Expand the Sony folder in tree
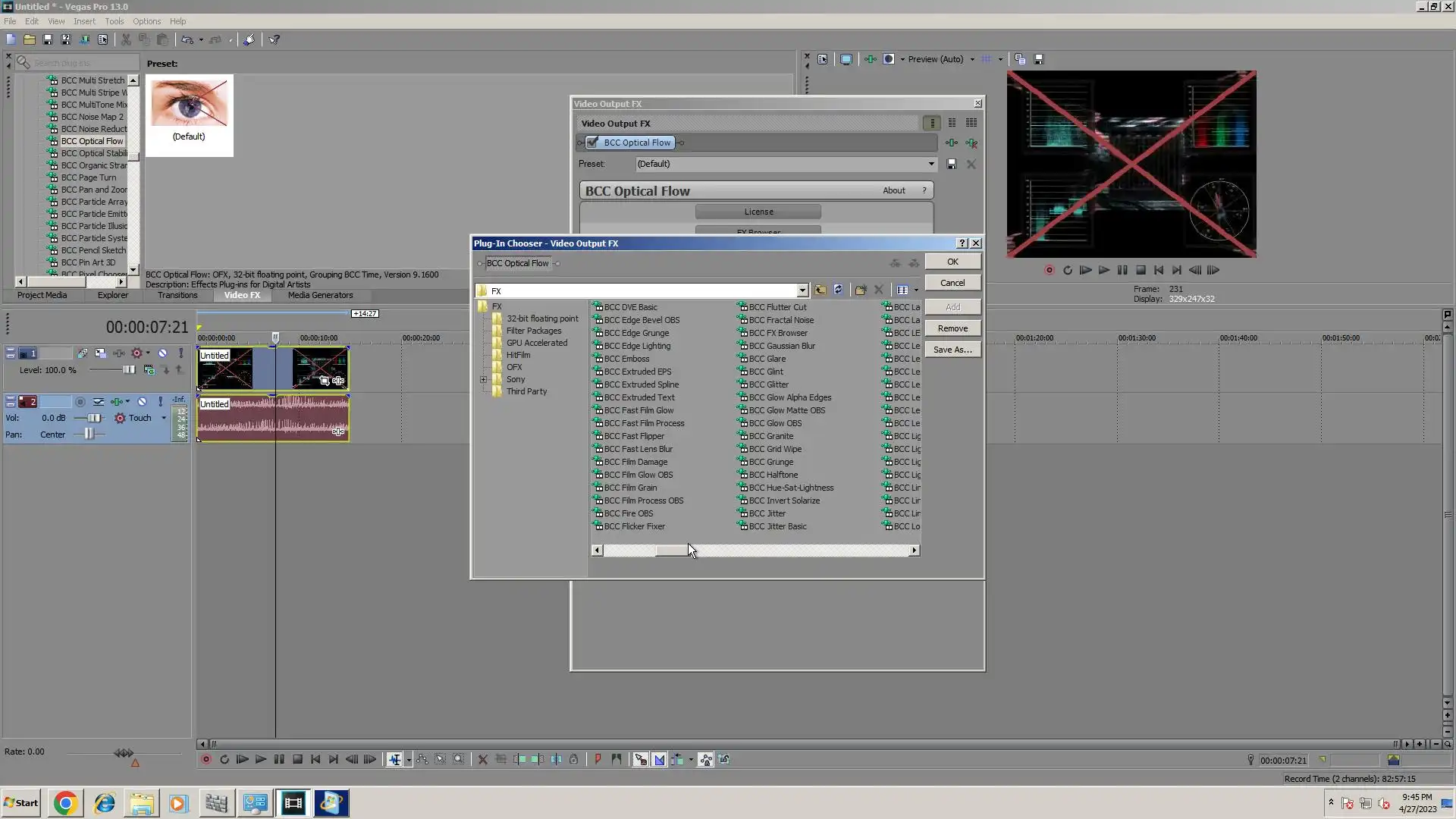 point(483,379)
